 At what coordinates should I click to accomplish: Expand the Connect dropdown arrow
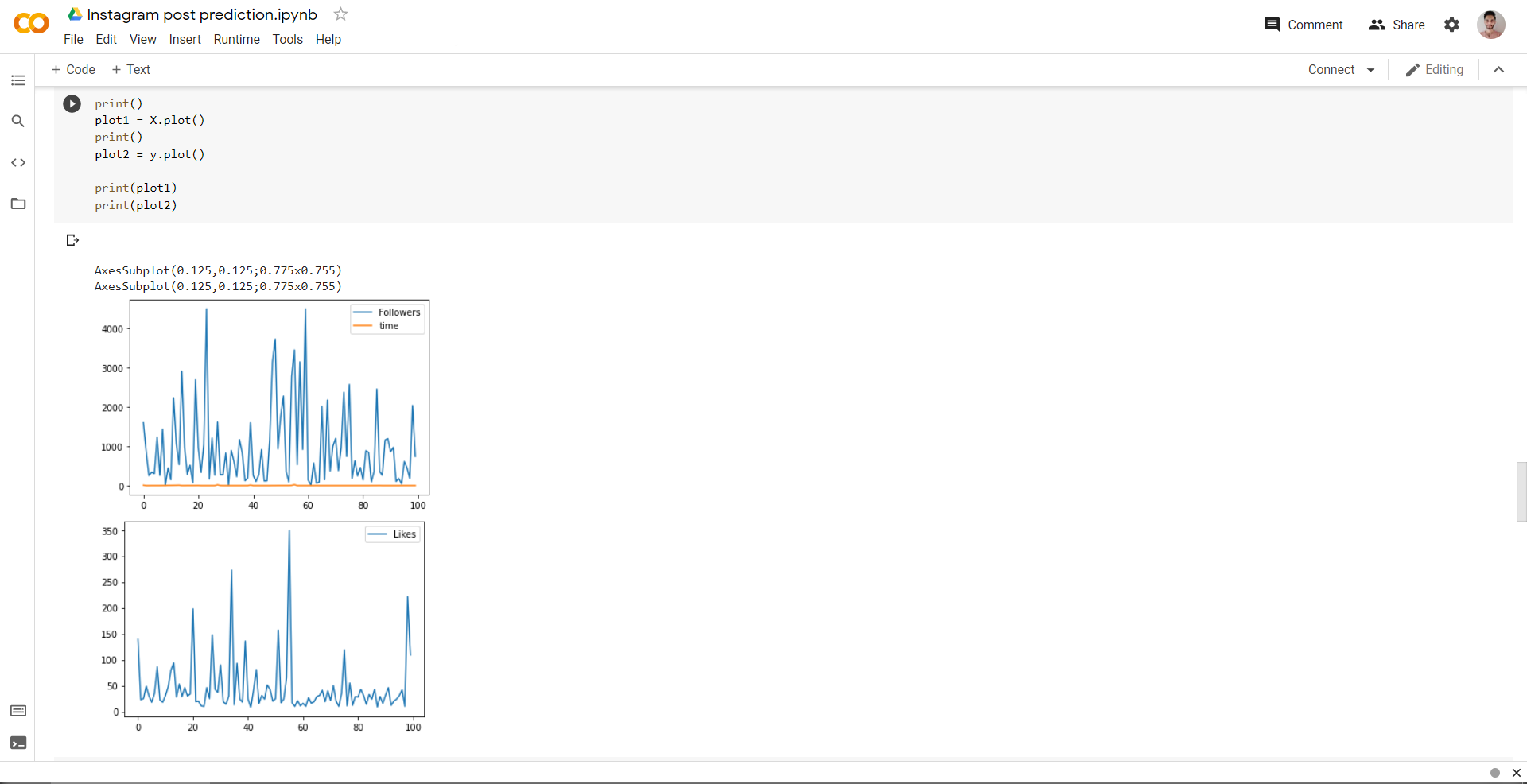click(1370, 70)
